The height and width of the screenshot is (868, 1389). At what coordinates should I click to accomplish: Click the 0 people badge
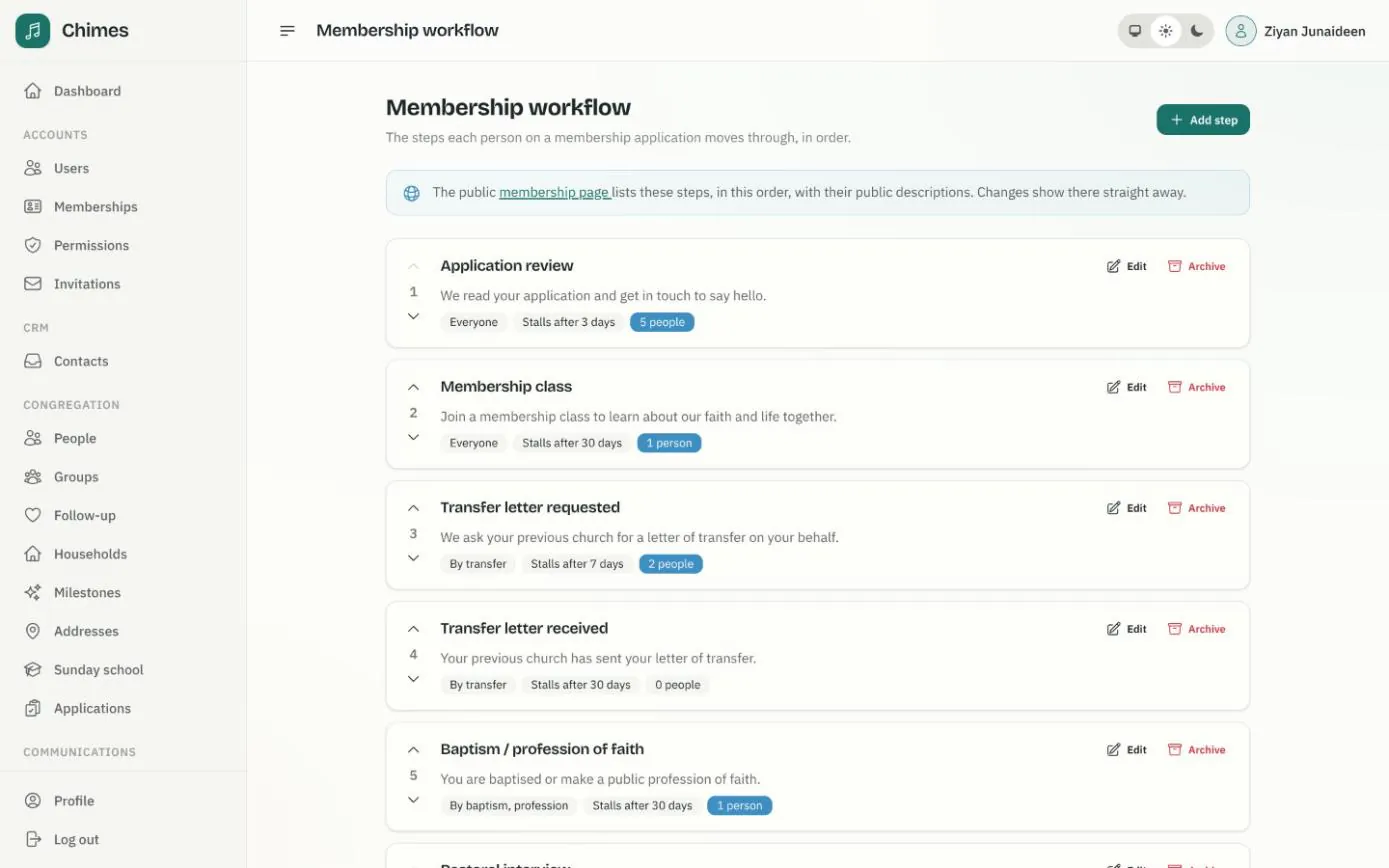tap(677, 685)
